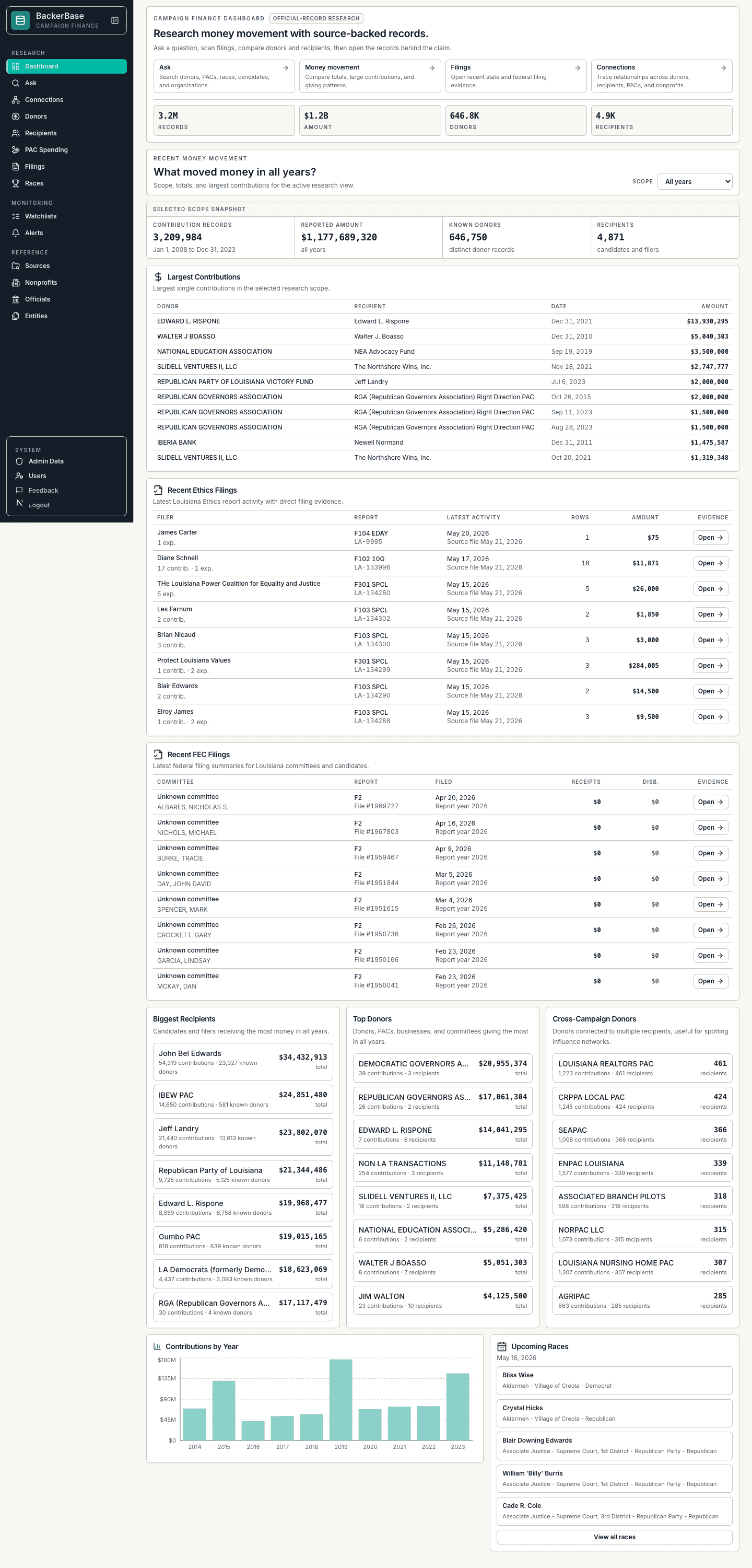
Task: Click the Blair Edwards filer row
Action: point(442,691)
